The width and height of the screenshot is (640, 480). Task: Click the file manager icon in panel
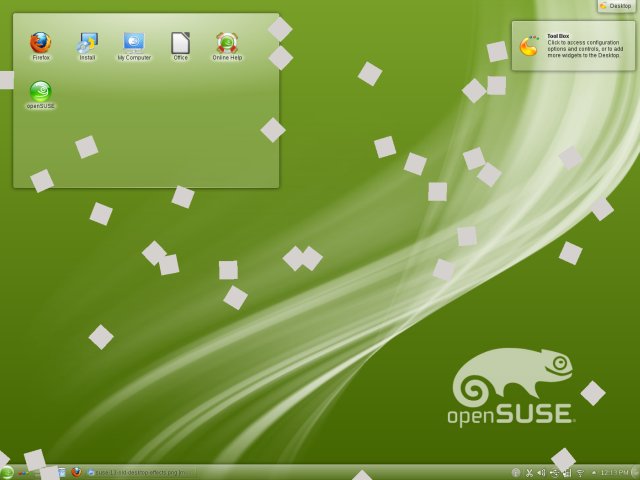click(x=61, y=473)
